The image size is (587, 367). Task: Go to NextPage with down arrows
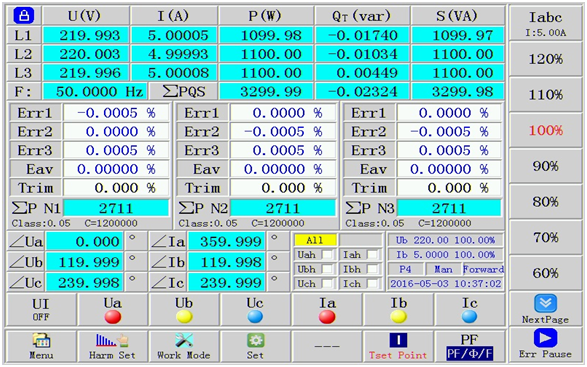point(545,309)
